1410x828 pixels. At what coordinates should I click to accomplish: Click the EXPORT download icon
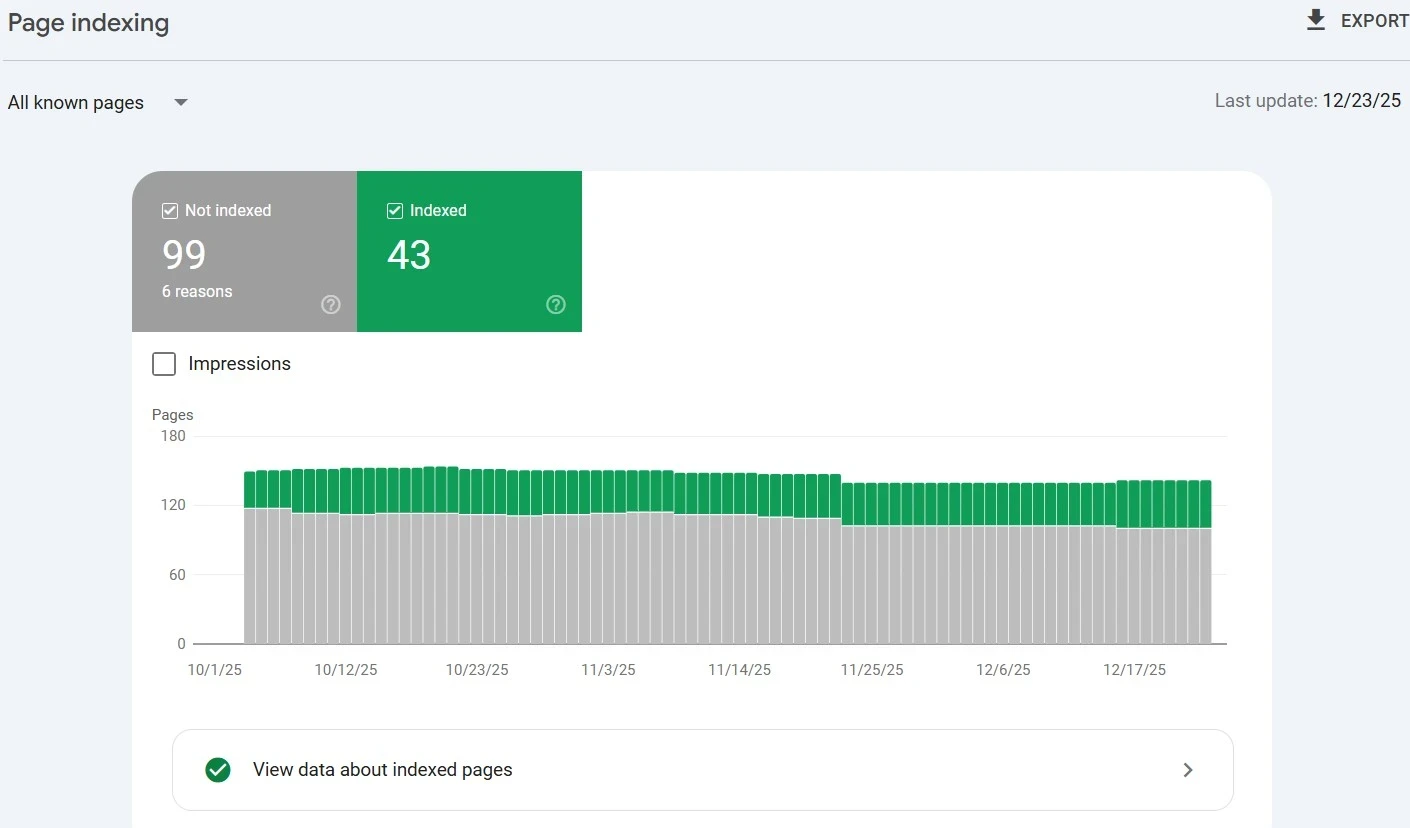tap(1315, 19)
